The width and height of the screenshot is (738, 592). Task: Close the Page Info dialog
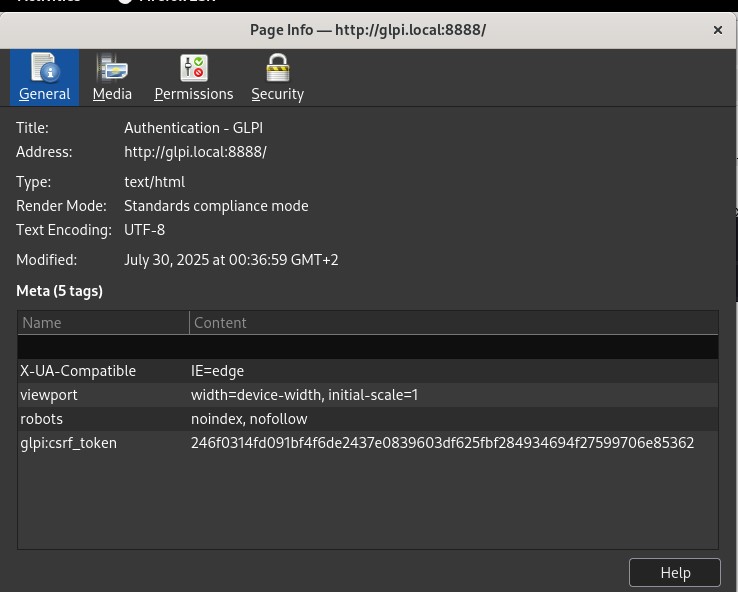click(717, 30)
